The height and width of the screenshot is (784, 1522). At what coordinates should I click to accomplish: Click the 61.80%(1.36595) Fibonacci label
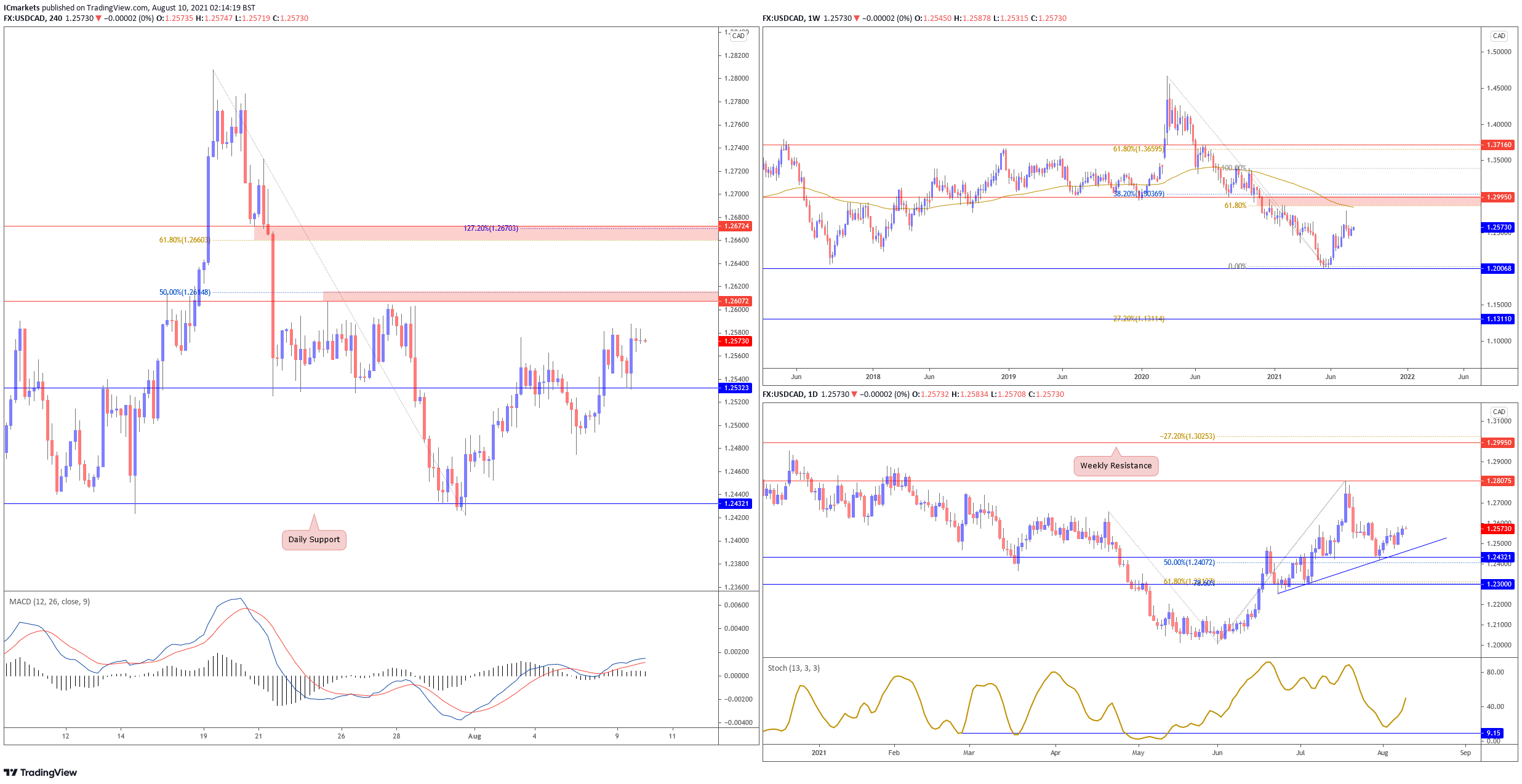pyautogui.click(x=1139, y=149)
